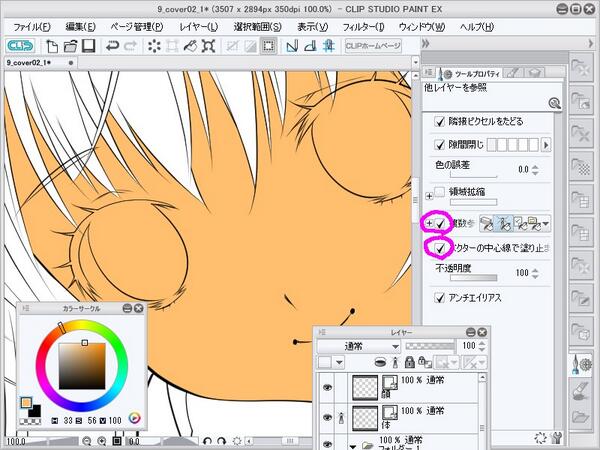The image size is (600, 450).
Task: Open the ファイル(F) menu
Action: (x=32, y=27)
